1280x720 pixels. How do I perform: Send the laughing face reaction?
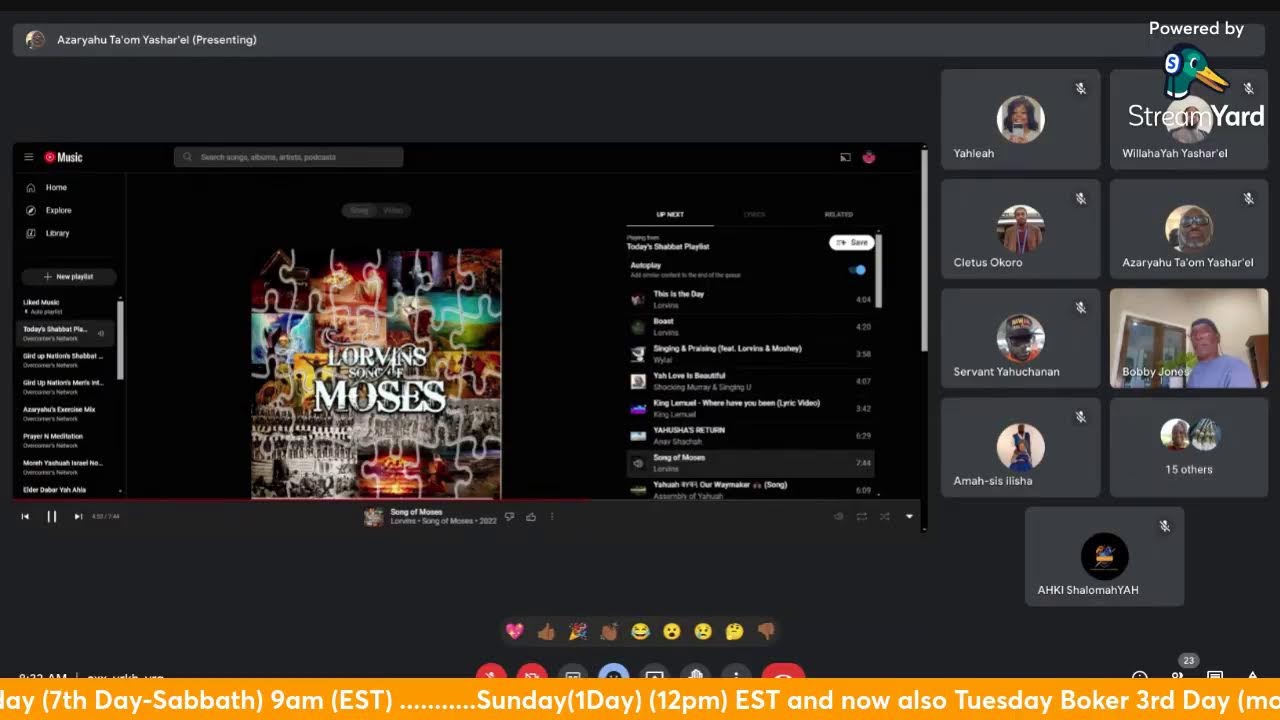point(640,631)
